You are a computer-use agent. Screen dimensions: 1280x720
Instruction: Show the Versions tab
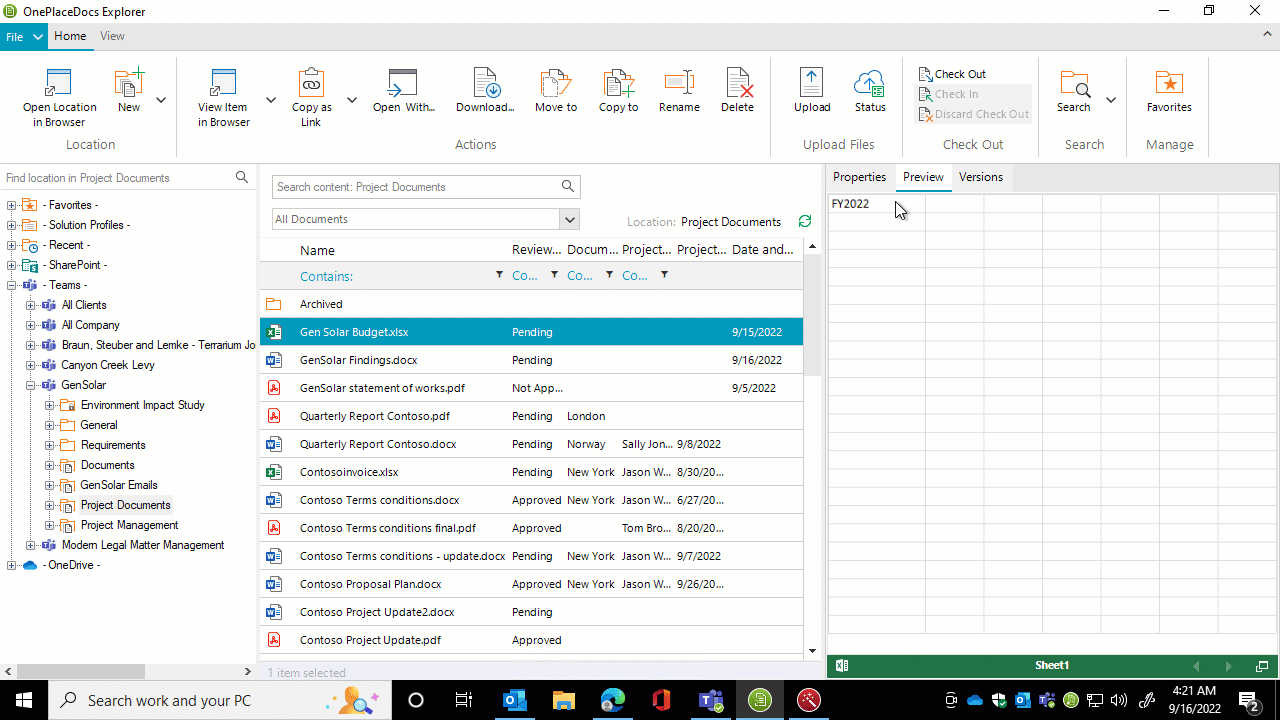(981, 177)
